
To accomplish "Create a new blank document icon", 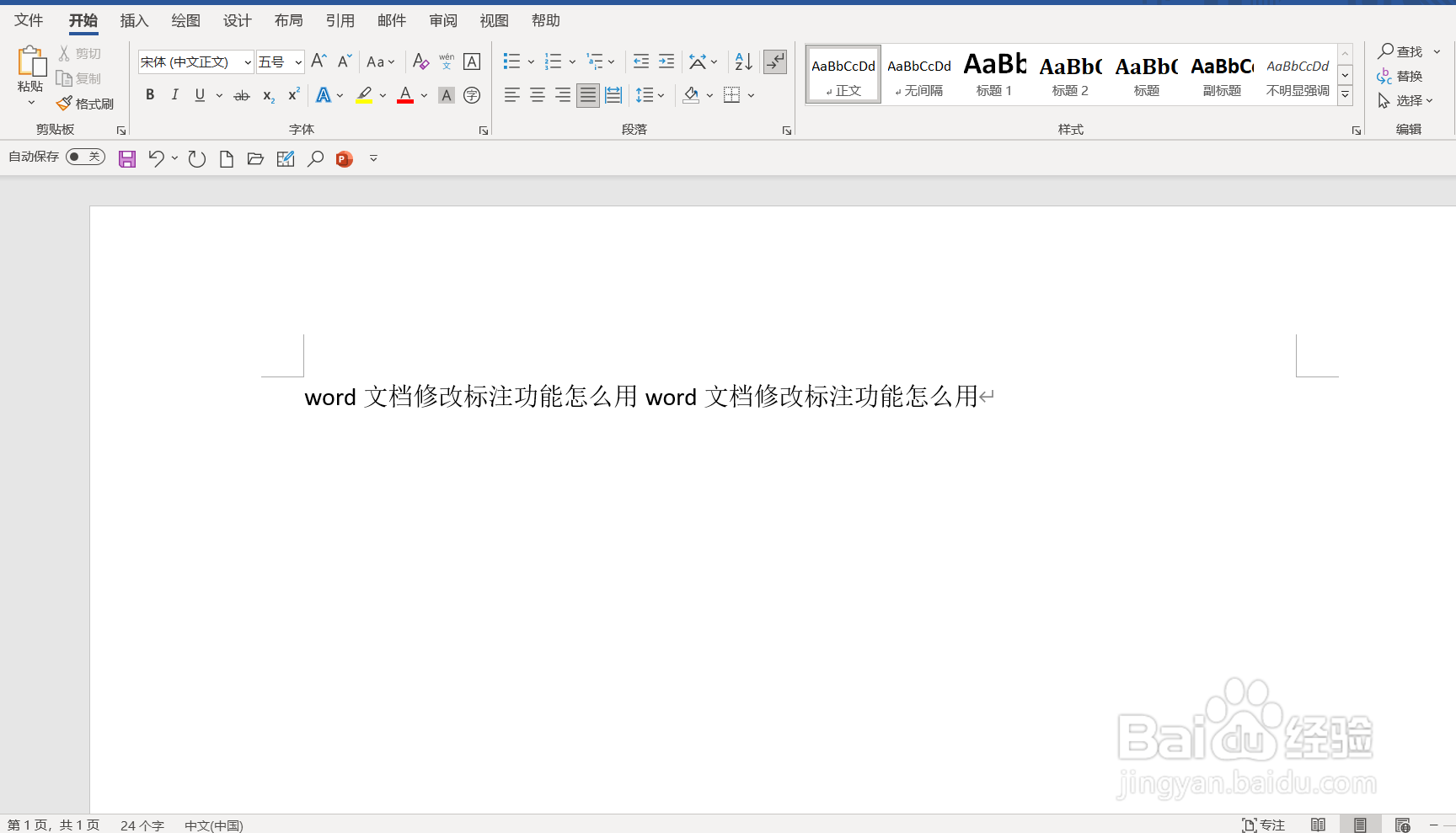I will click(x=226, y=159).
